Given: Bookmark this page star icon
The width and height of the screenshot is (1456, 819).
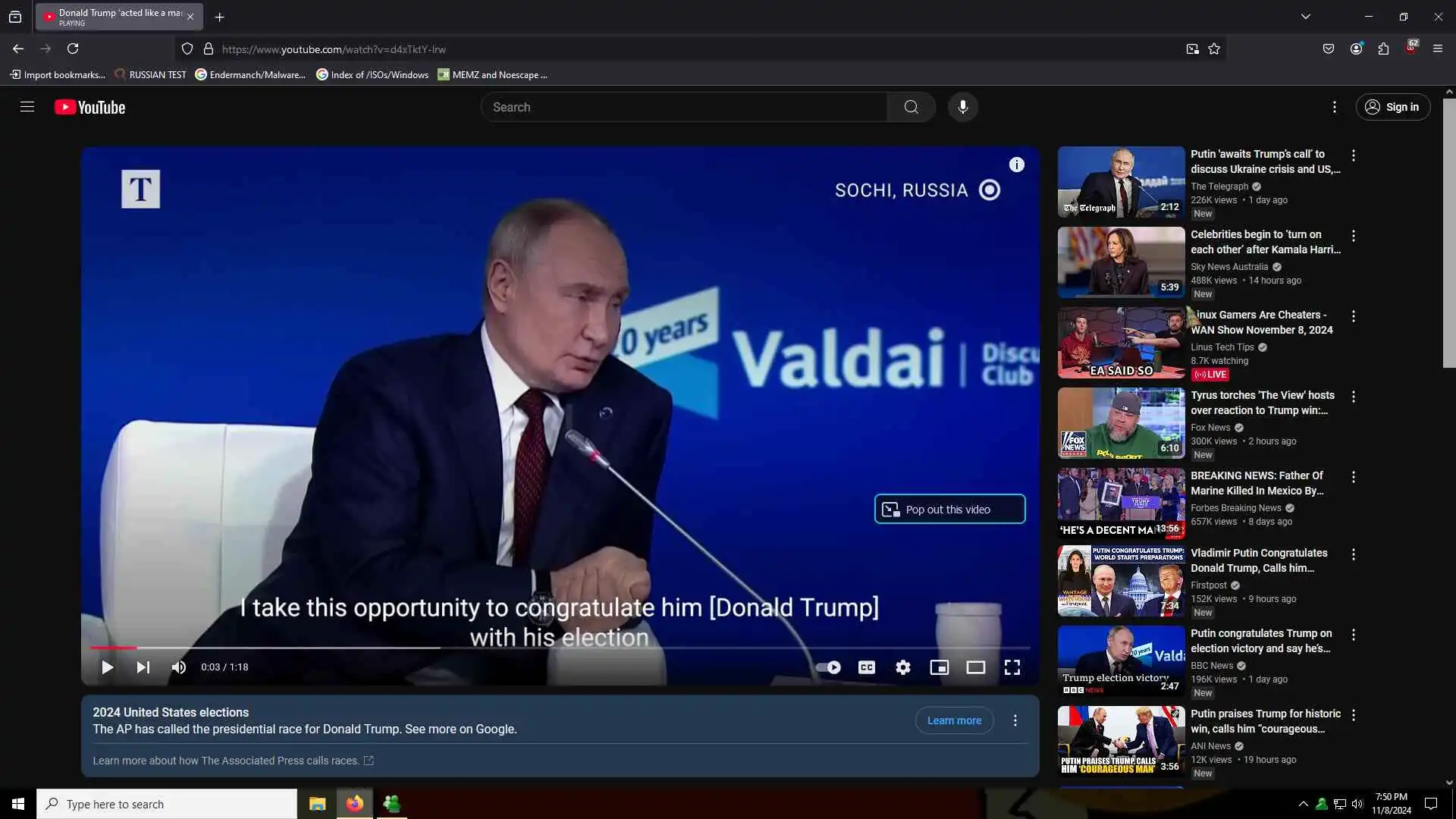Looking at the screenshot, I should click(x=1214, y=49).
